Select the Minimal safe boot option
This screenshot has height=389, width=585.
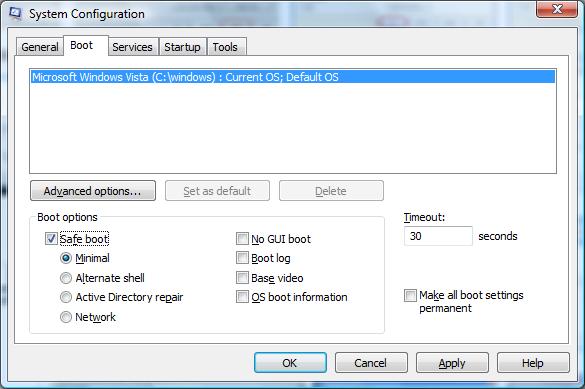click(66, 258)
